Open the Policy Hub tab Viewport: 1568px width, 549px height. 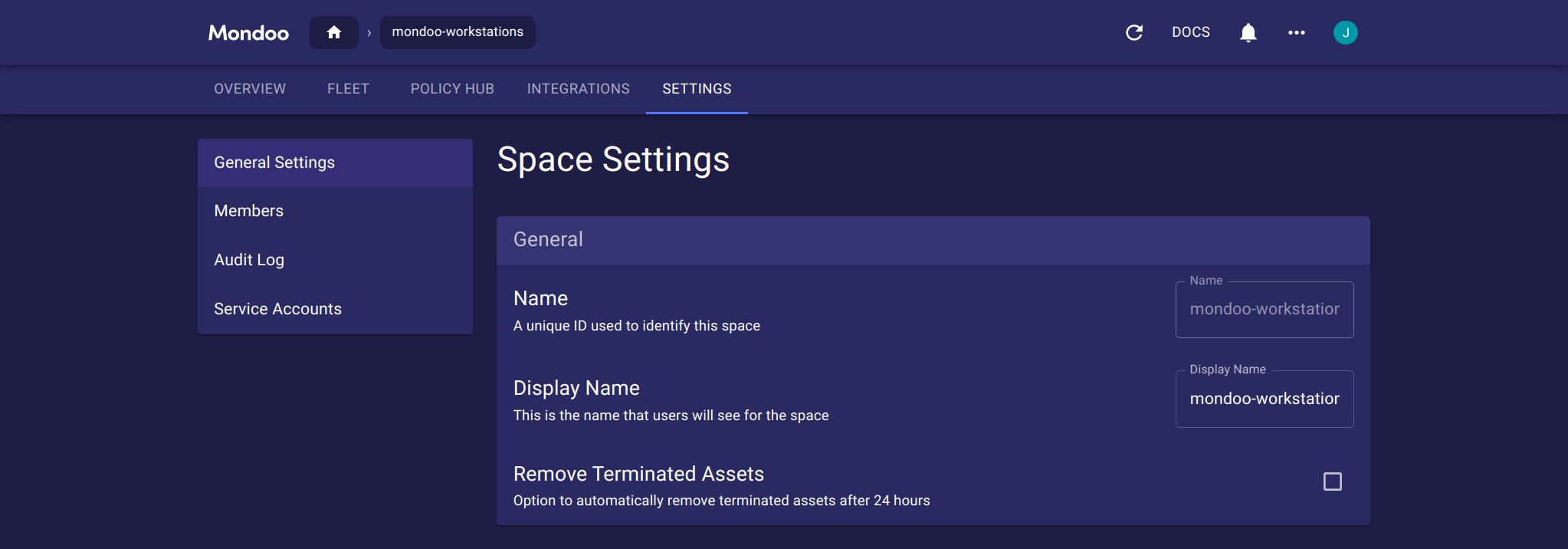click(x=452, y=89)
